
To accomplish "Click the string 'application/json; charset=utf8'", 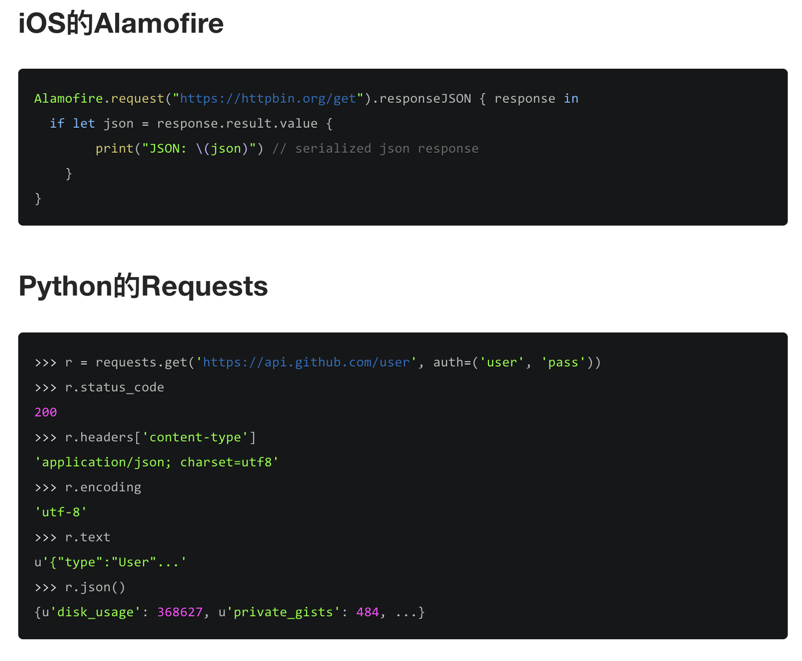I will 157,462.
